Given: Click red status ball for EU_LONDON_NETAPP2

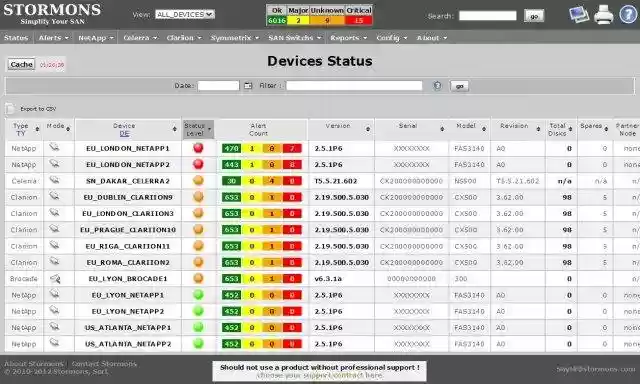Looking at the screenshot, I should pos(198,164).
